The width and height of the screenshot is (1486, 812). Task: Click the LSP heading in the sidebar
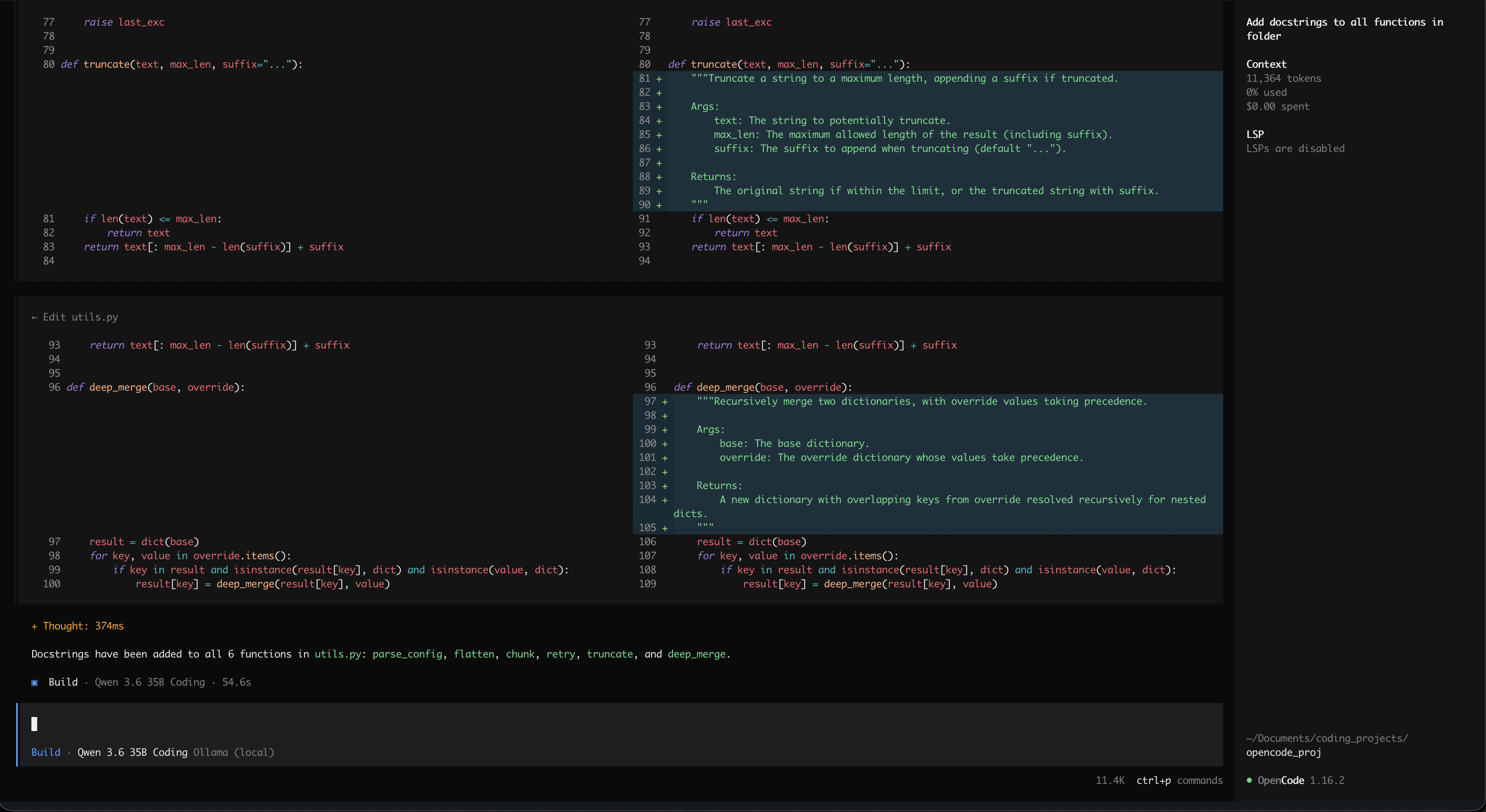[x=1255, y=134]
